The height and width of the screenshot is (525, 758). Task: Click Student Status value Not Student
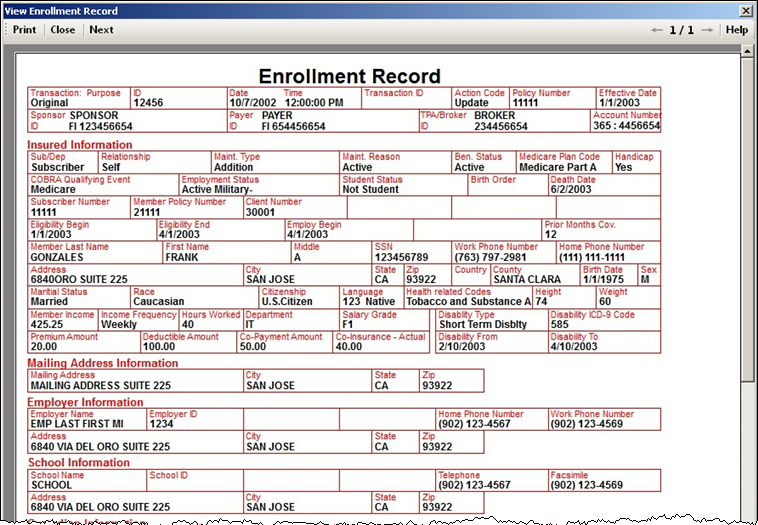[x=371, y=190]
